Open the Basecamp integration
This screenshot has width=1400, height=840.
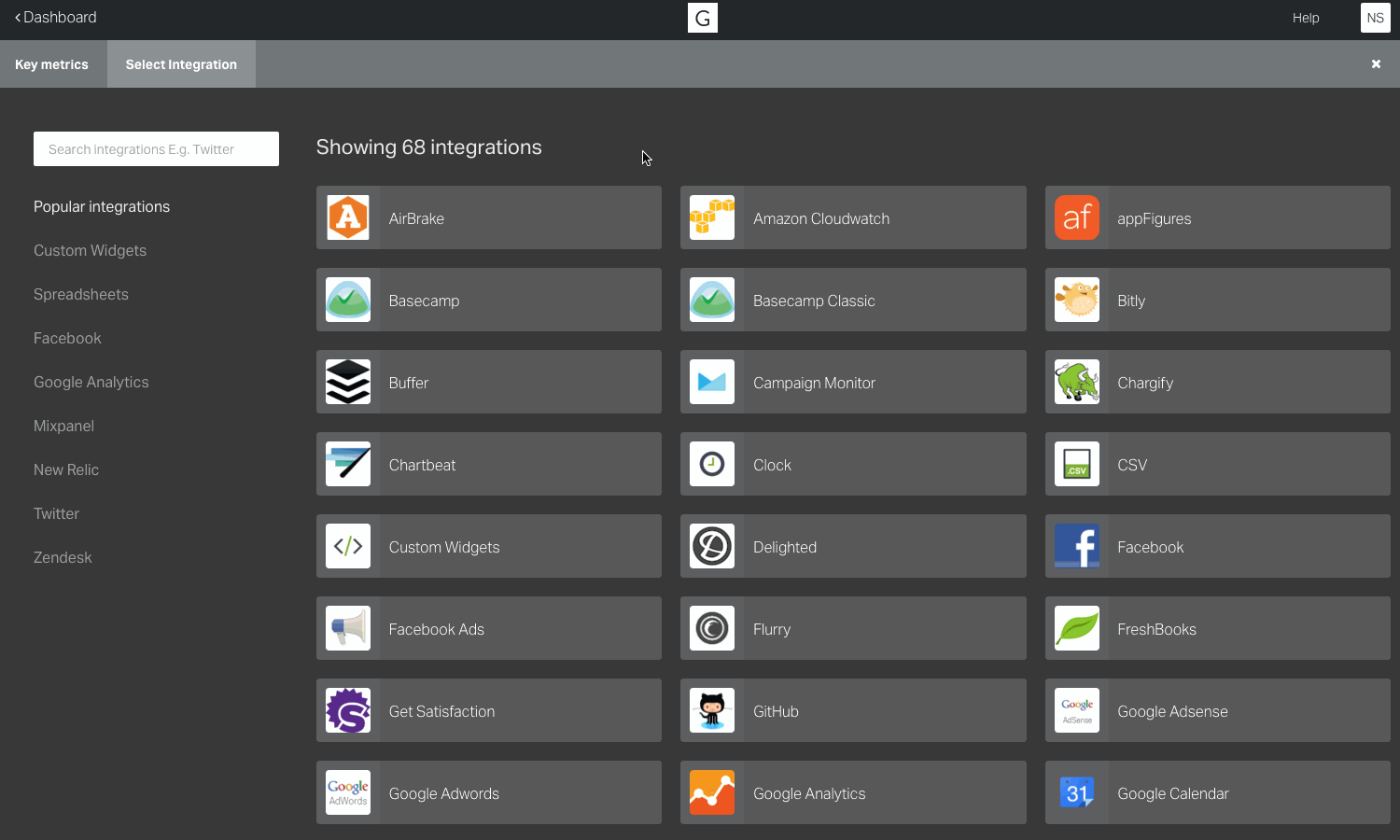488,300
